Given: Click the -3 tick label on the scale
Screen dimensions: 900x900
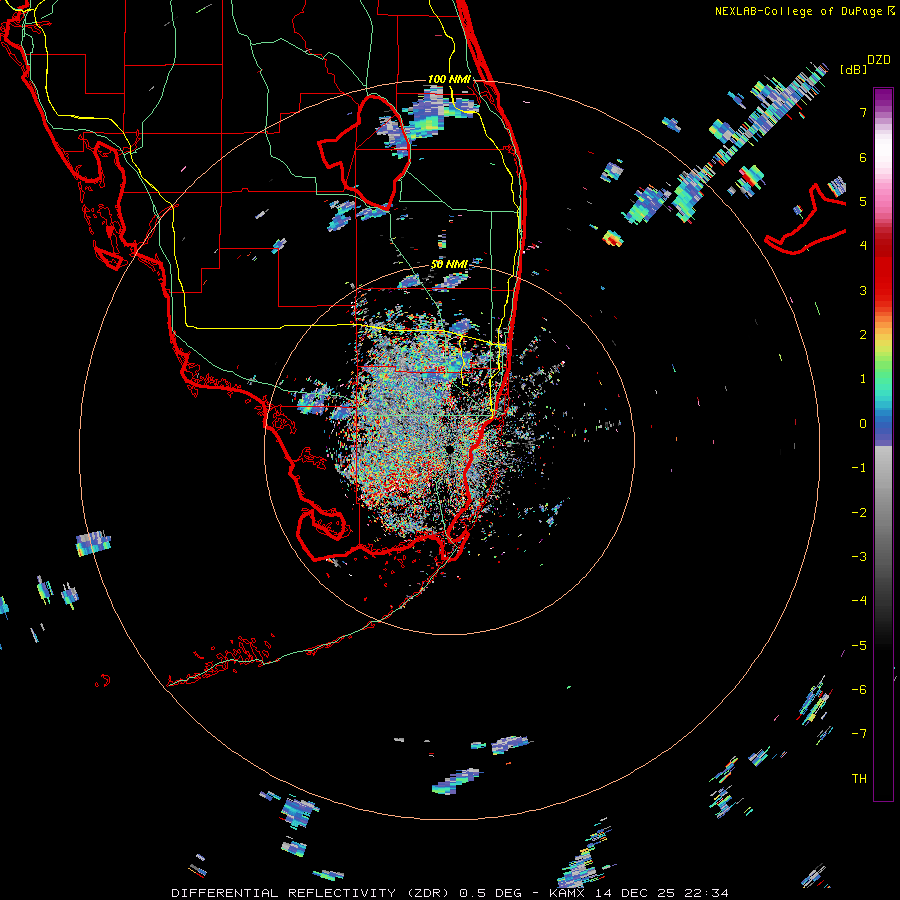Looking at the screenshot, I should (x=859, y=556).
